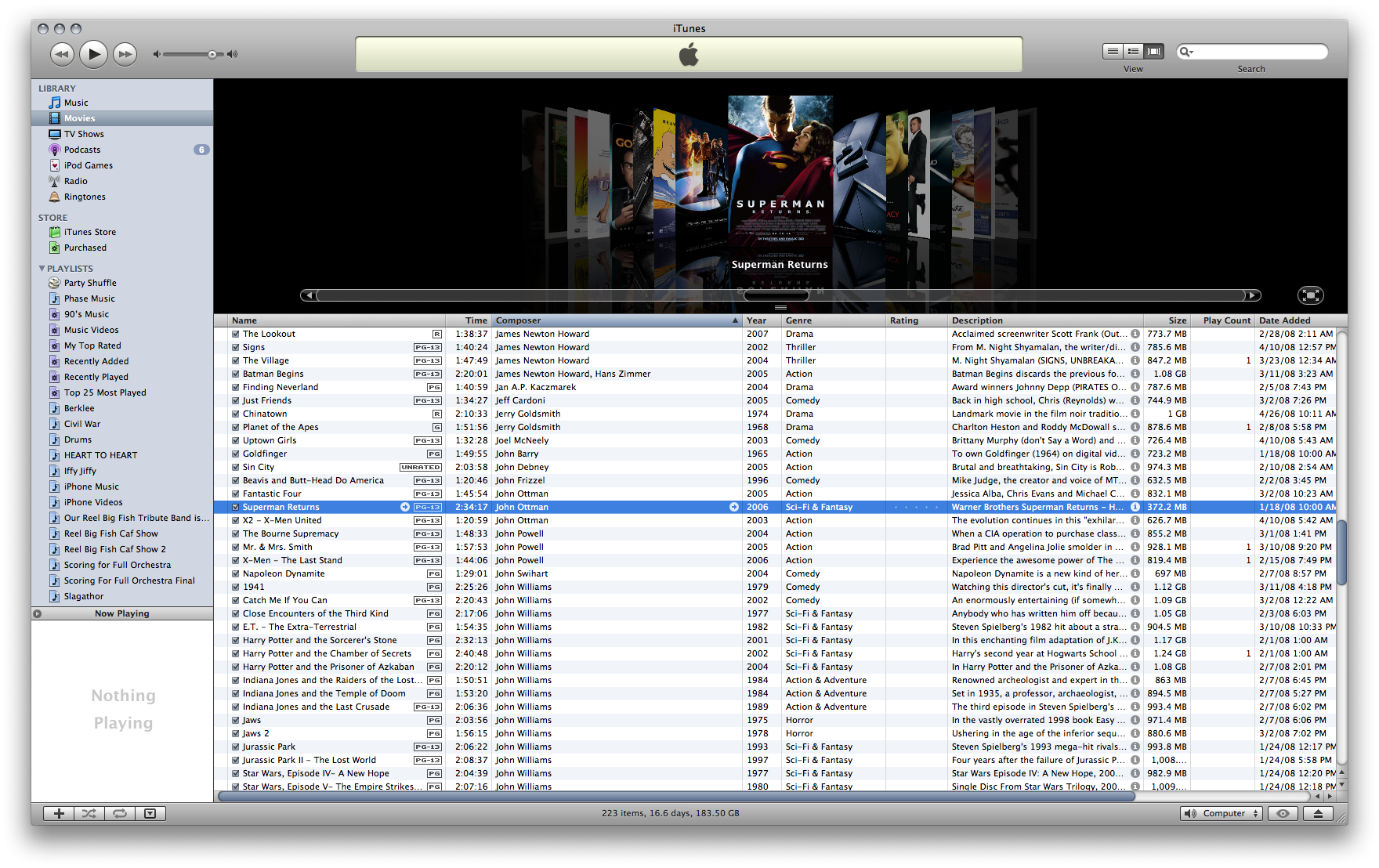Show description info for Goldfinger
Screen dimensions: 1379x868
pos(1135,454)
